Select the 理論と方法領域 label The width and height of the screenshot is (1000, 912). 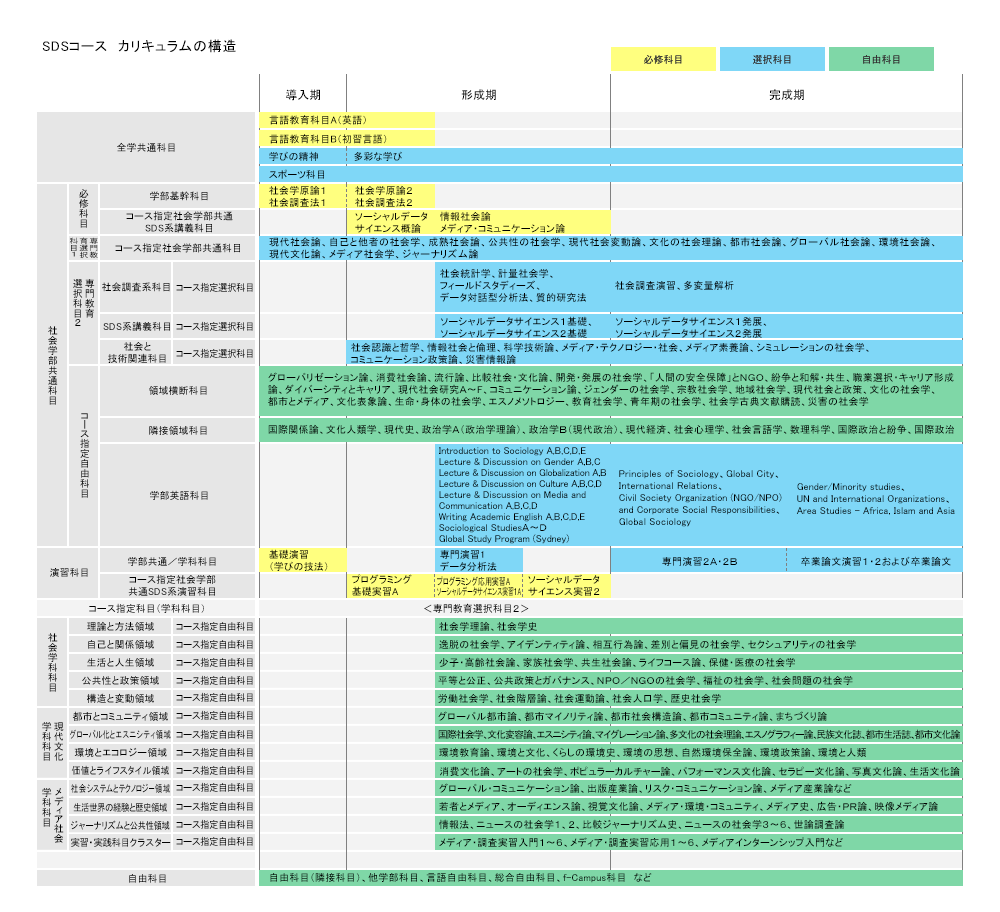[121, 626]
